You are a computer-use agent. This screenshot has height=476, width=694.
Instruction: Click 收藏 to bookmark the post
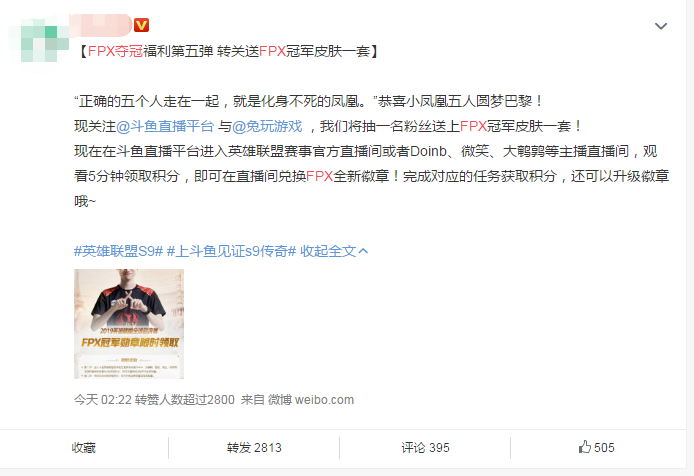tap(84, 448)
